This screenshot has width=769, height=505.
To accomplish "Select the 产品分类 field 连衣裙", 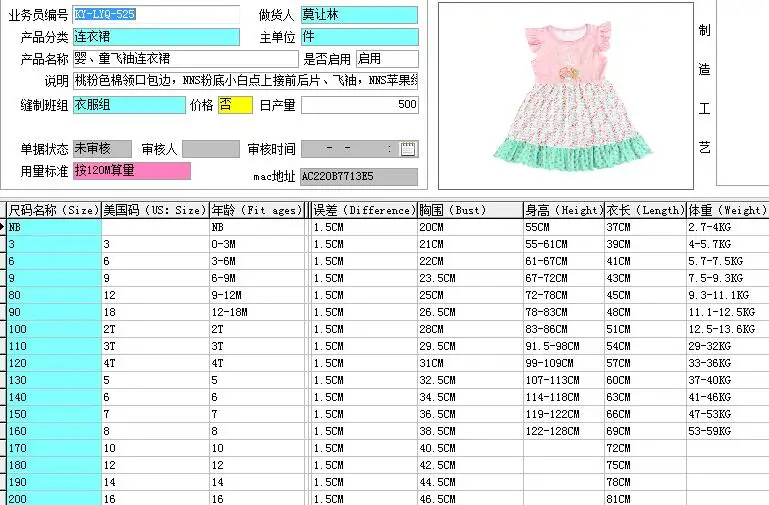I will pos(156,37).
